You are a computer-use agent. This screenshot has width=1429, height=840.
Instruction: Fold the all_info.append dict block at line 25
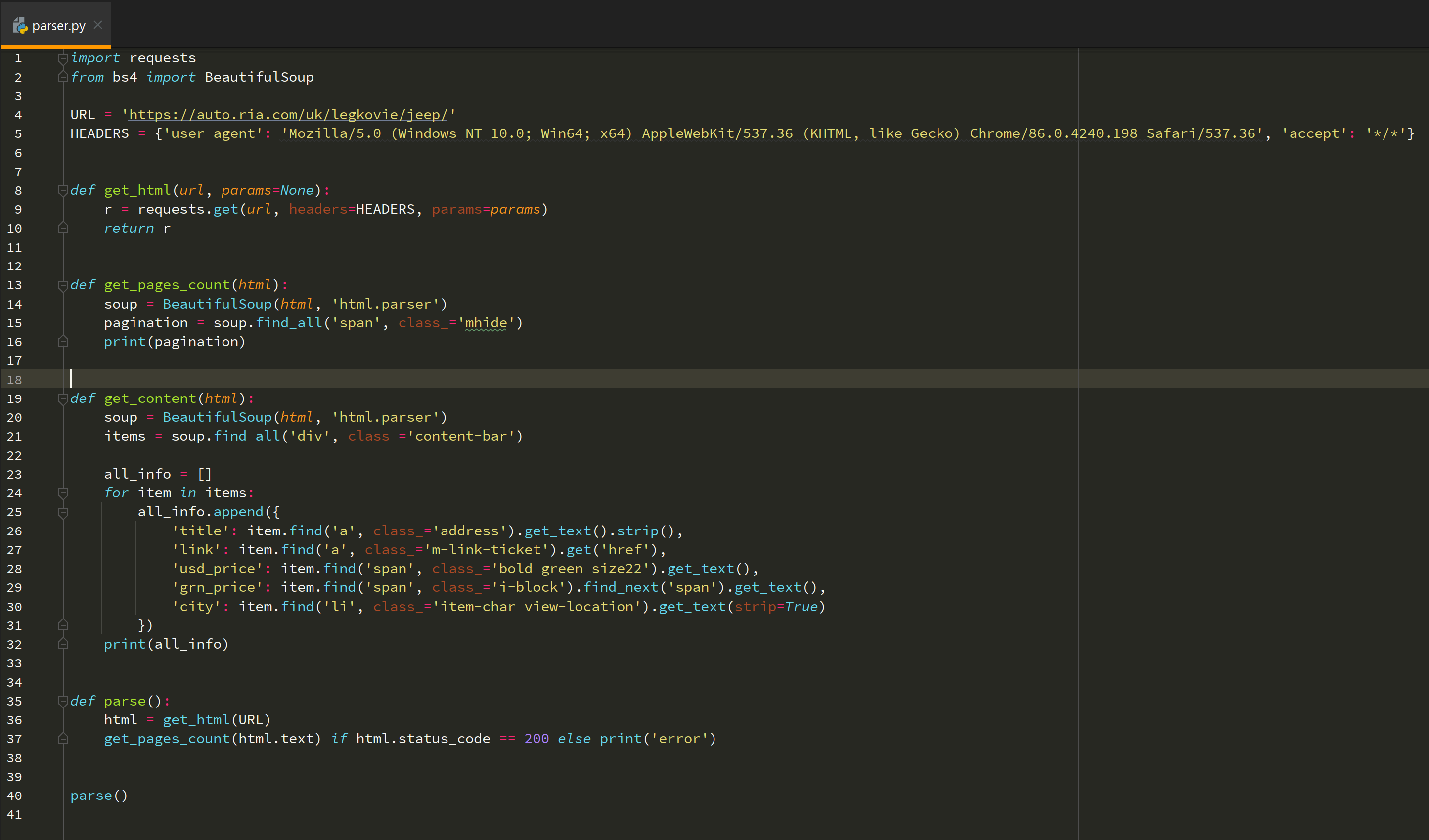pyautogui.click(x=63, y=512)
